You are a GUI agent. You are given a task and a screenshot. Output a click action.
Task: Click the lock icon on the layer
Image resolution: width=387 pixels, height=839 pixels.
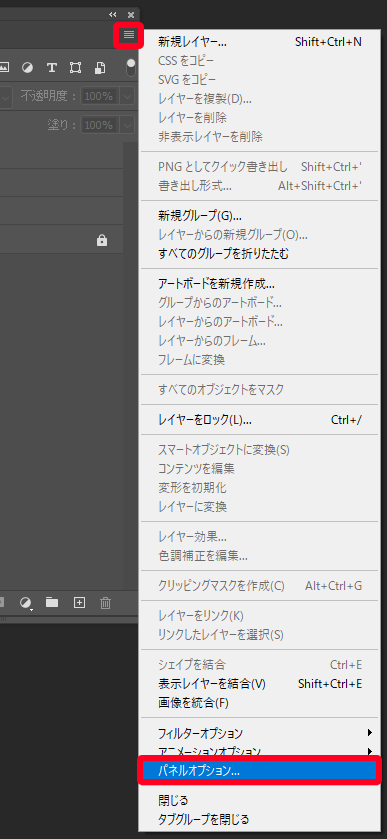[x=102, y=241]
